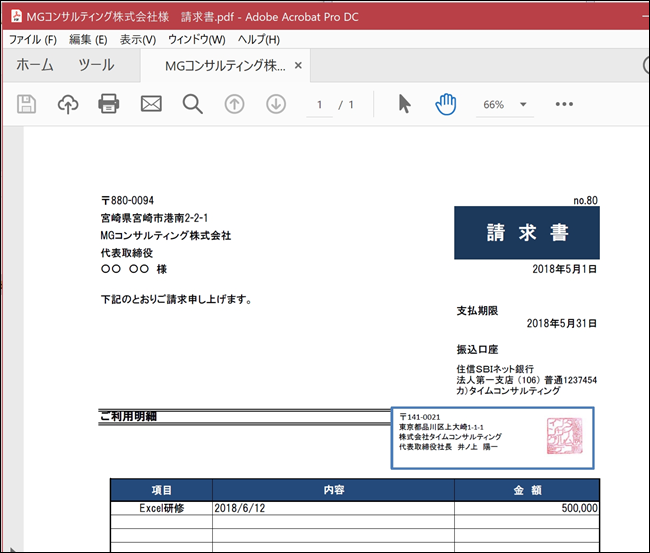Click the 66% zoom value field
Viewport: 650px width, 553px height.
493,104
